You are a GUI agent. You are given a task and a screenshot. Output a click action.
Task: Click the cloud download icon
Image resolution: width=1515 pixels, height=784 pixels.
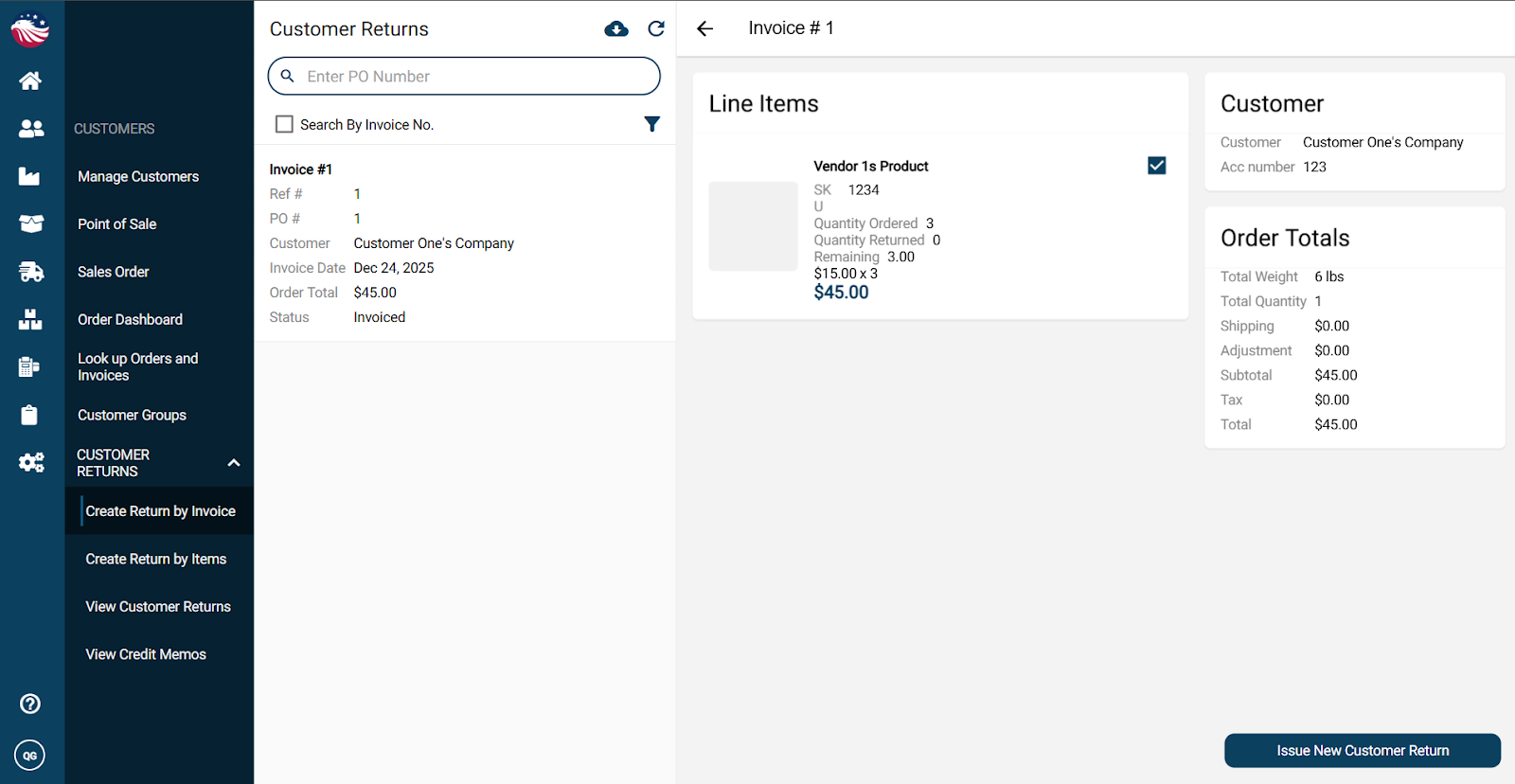[x=616, y=29]
